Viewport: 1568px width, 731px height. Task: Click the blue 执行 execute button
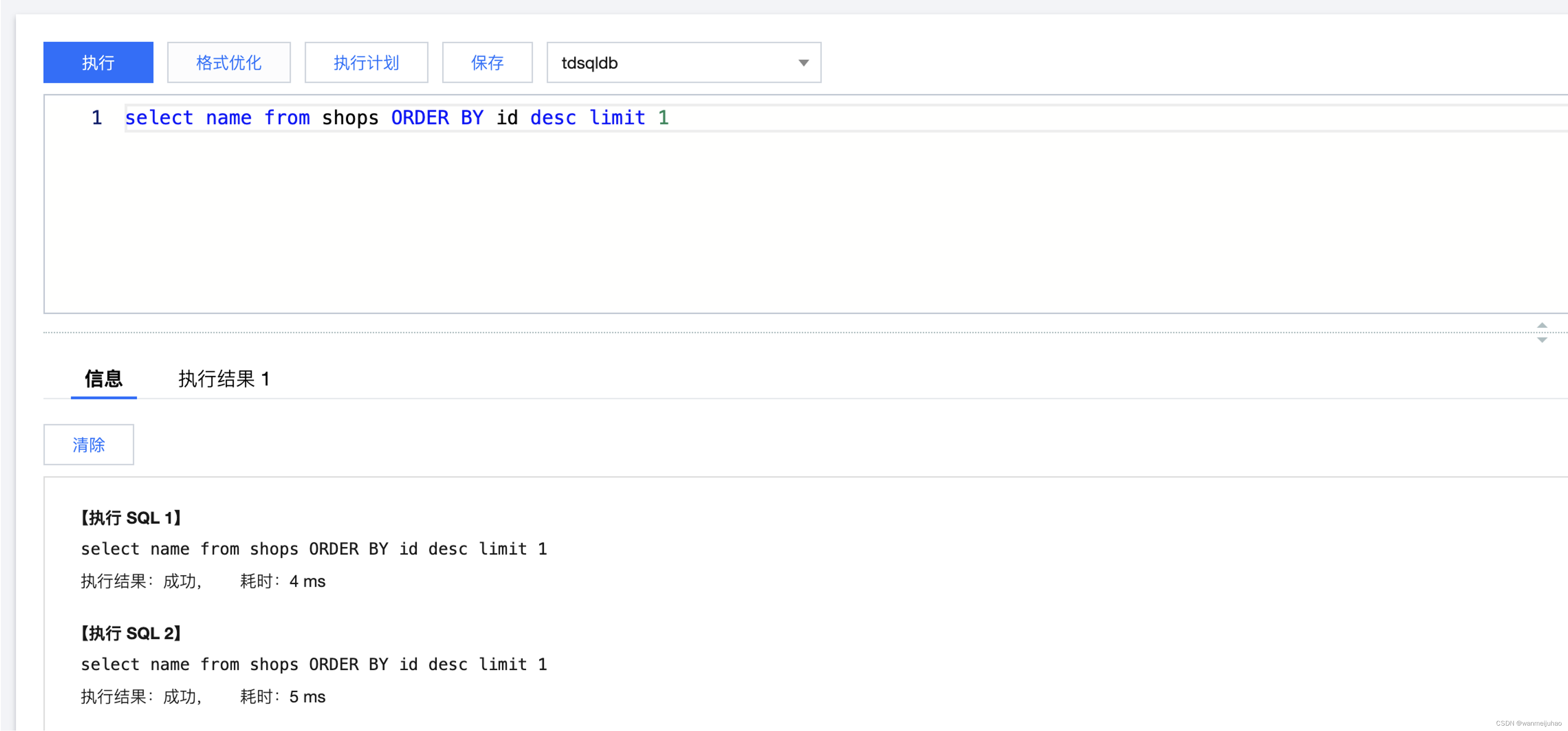pos(98,62)
